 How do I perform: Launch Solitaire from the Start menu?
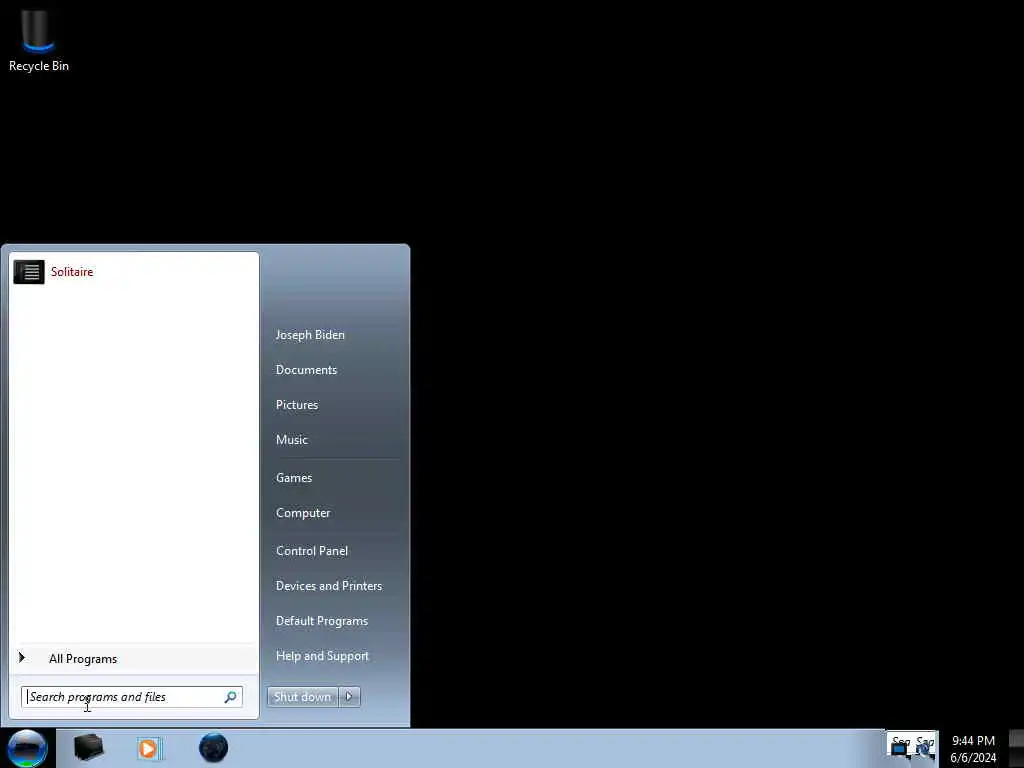134,272
